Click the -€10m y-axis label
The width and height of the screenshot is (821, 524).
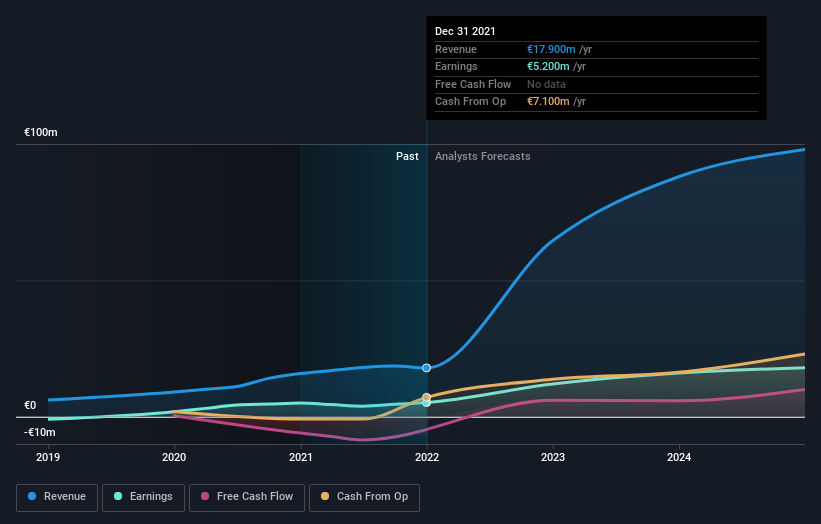coord(39,432)
